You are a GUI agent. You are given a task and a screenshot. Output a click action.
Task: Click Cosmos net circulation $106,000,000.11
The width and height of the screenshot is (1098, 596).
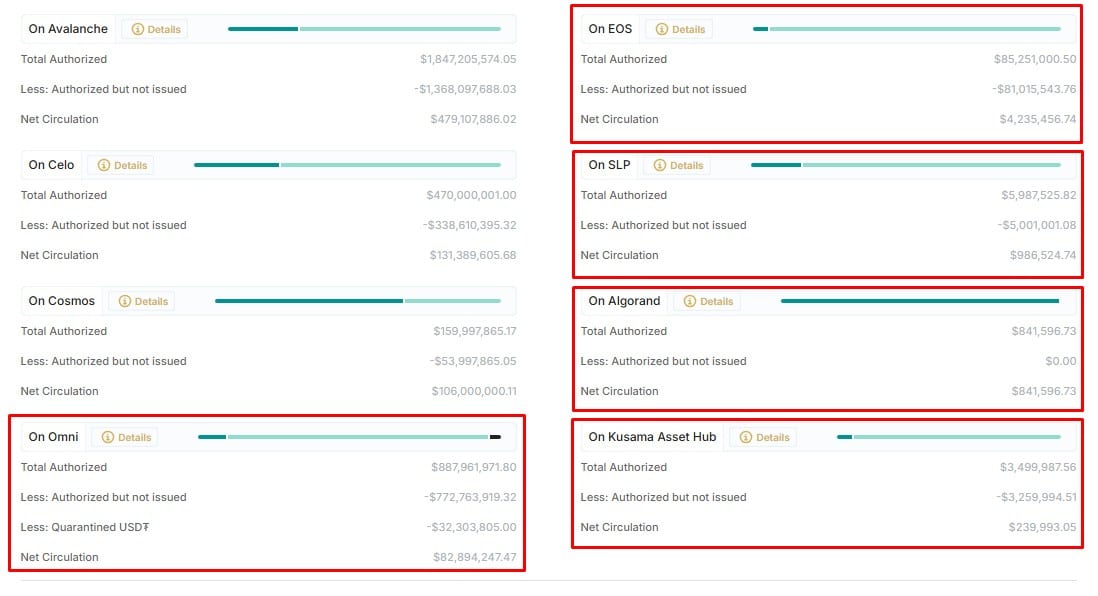474,391
